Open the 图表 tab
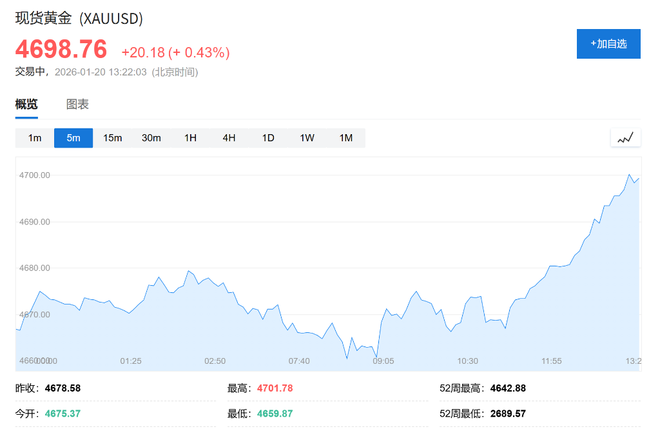 (77, 104)
